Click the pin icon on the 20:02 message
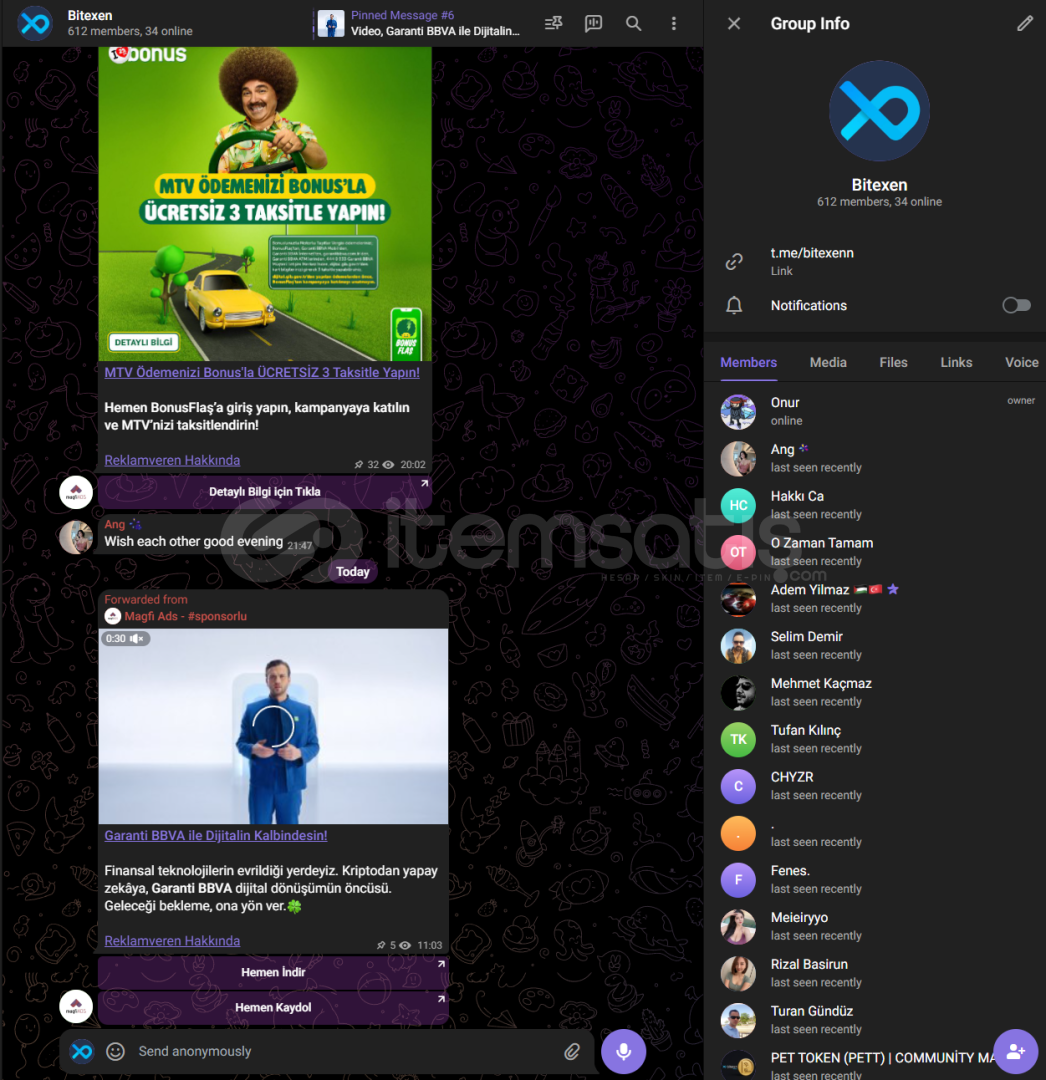1046x1080 pixels. point(359,465)
